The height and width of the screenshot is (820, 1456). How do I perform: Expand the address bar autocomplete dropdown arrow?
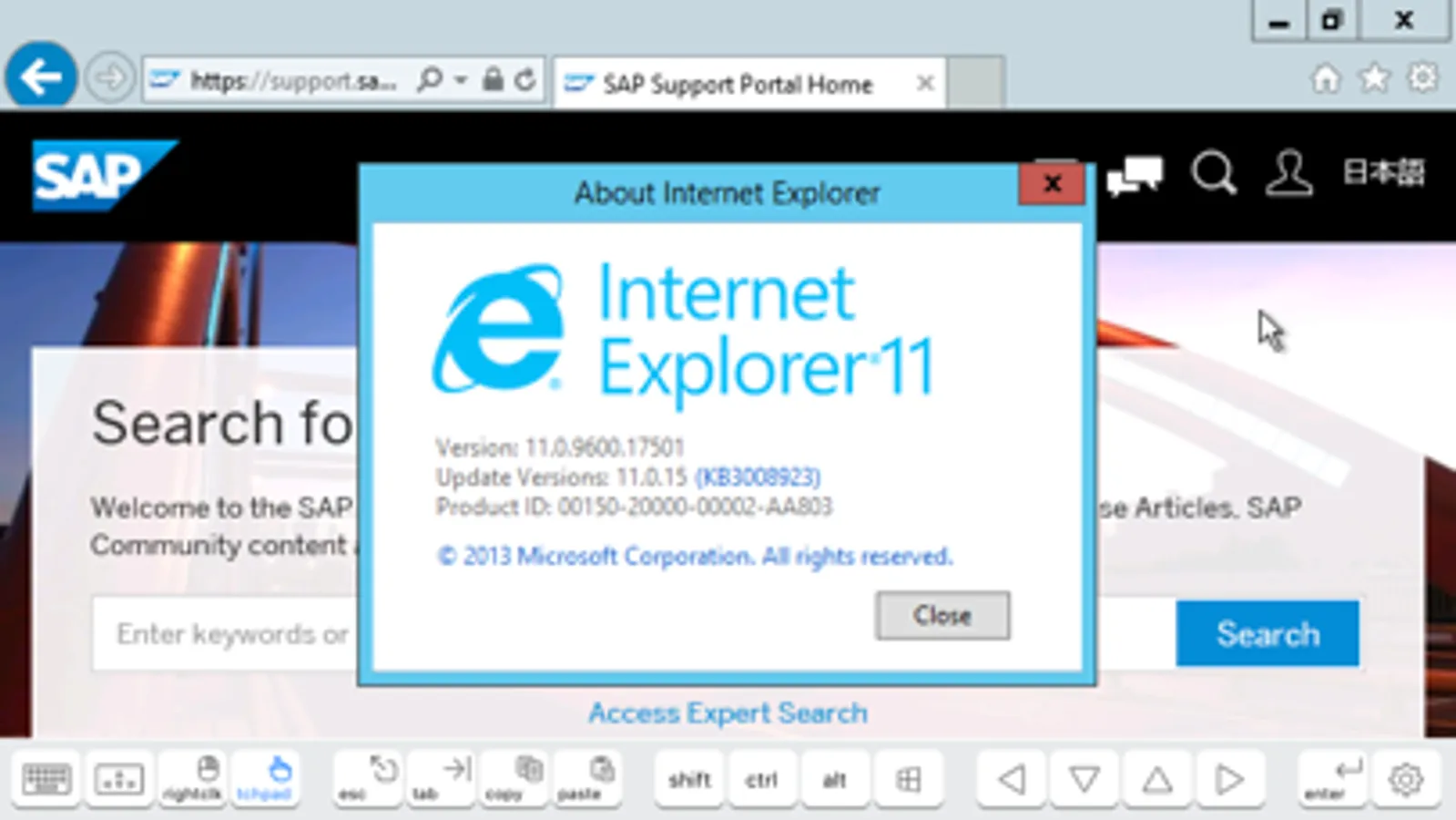click(x=461, y=80)
